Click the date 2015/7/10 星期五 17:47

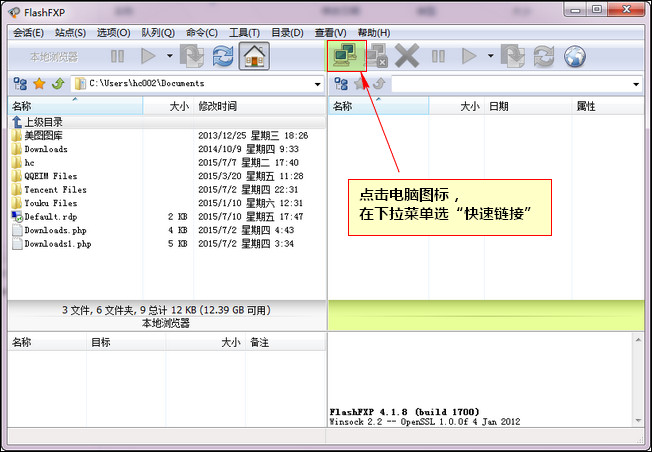(251, 217)
